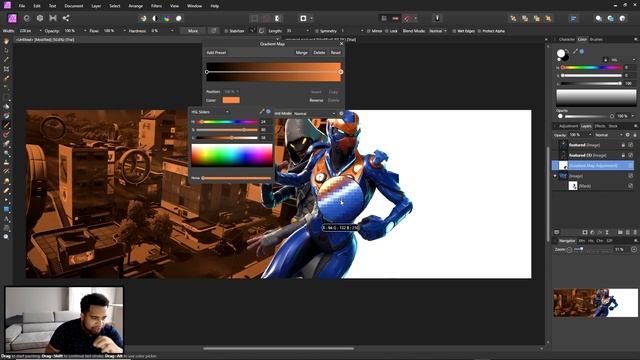Select the Gradient Map Adjustment layer
640x360 pixels.
pos(593,165)
